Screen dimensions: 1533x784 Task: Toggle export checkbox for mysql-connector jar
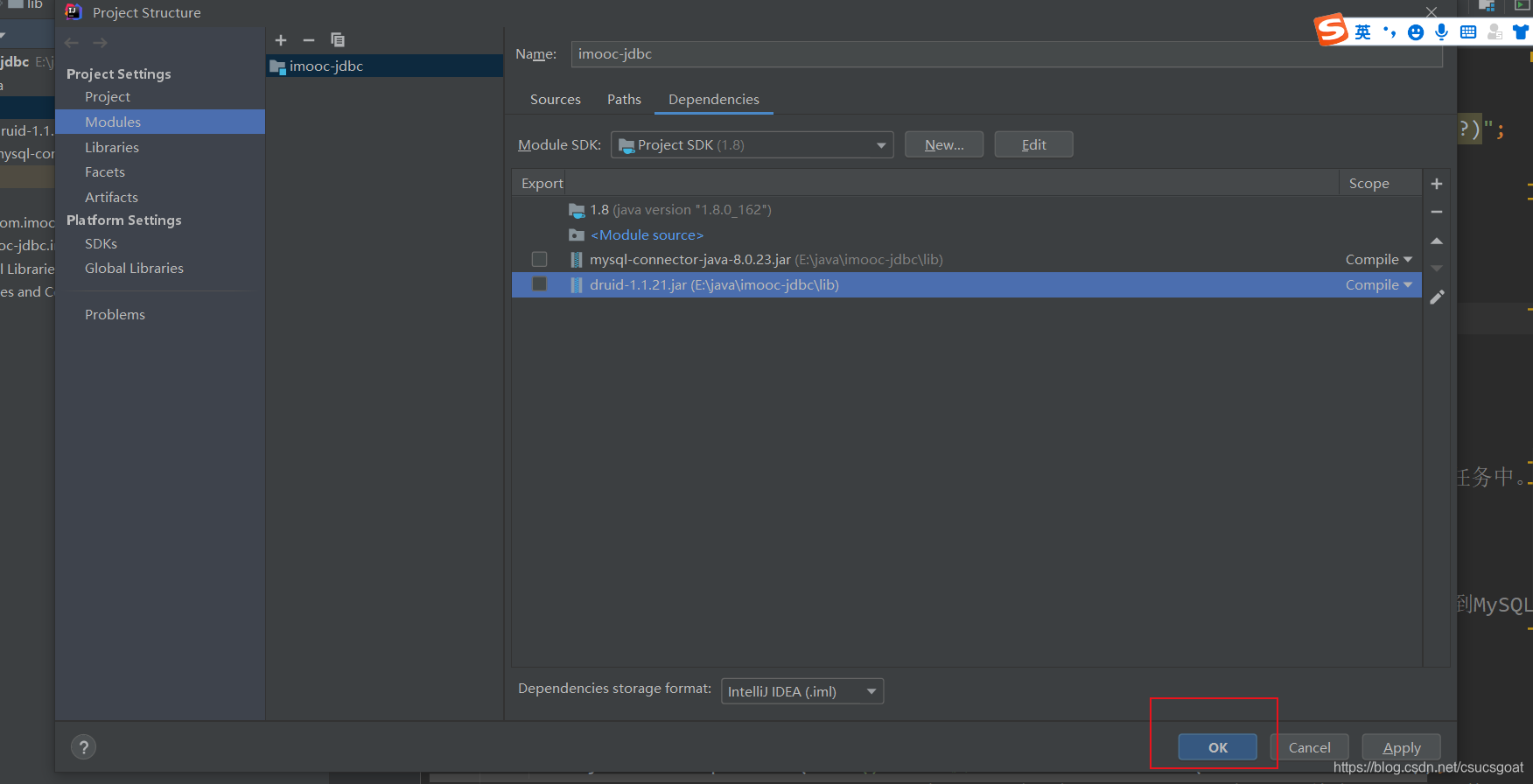pyautogui.click(x=540, y=260)
